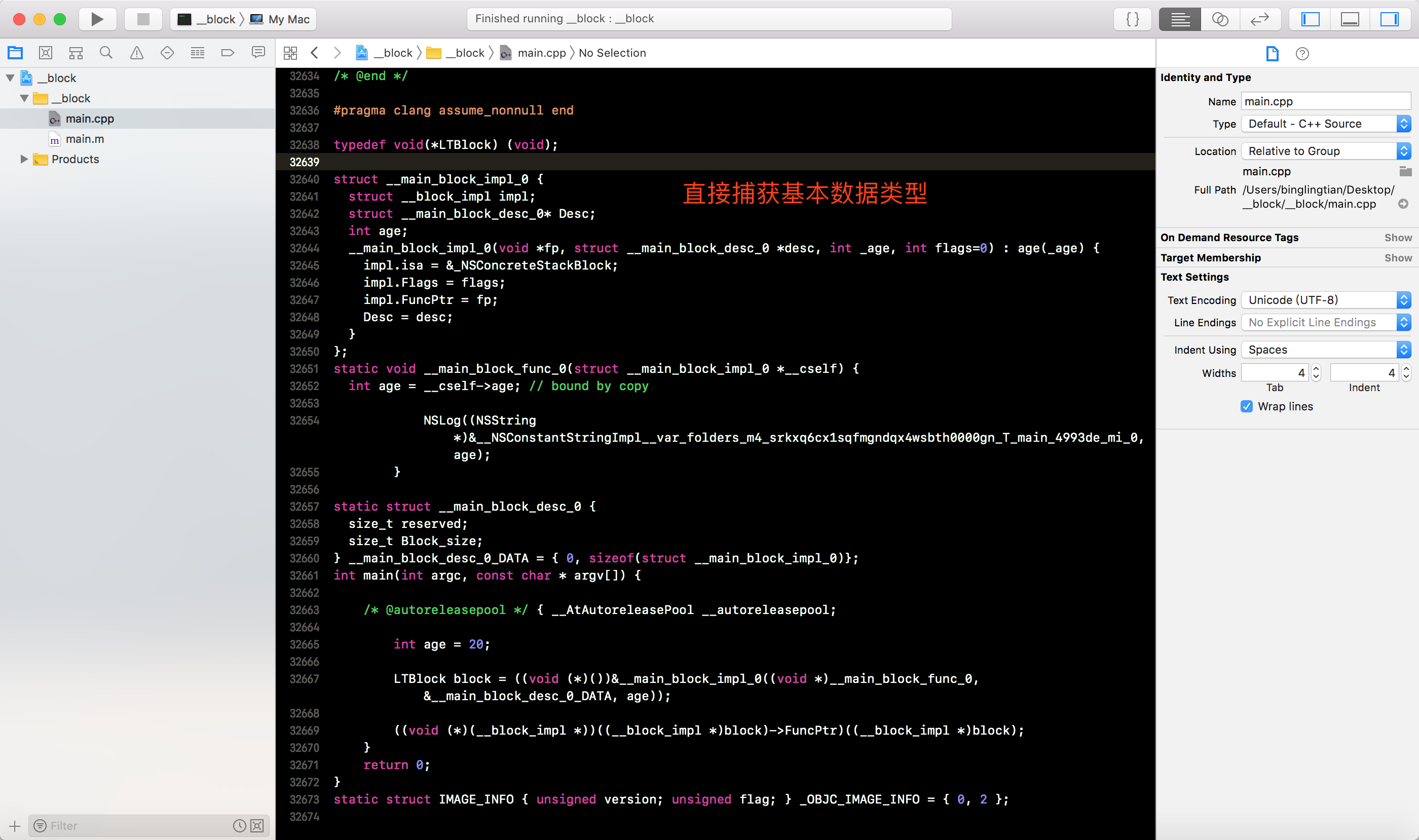Viewport: 1419px width, 840px height.
Task: Select main.m in navigator
Action: [84, 139]
